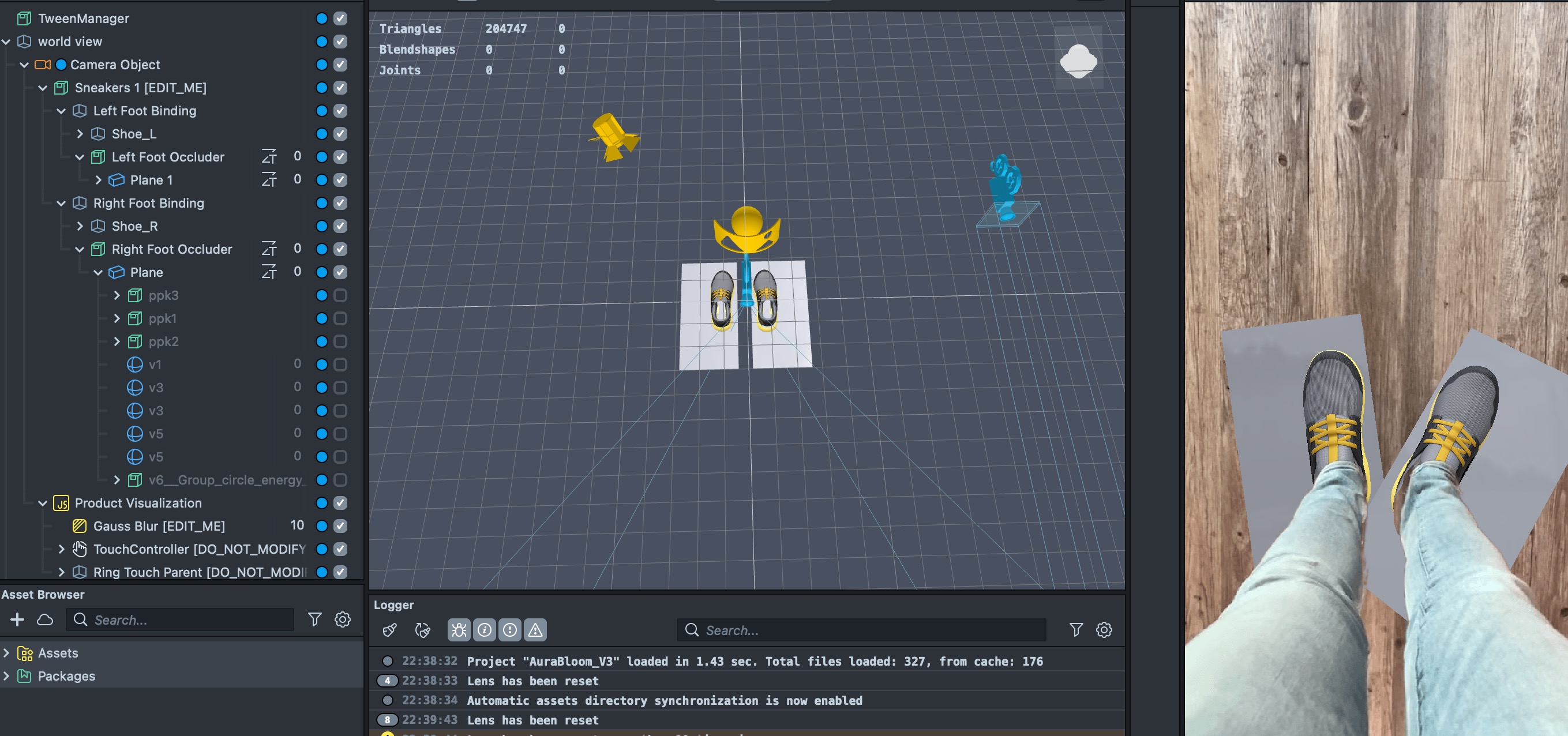This screenshot has height=736, width=1568.
Task: Uncheck the TweenManager enabled checkbox
Action: pos(340,18)
